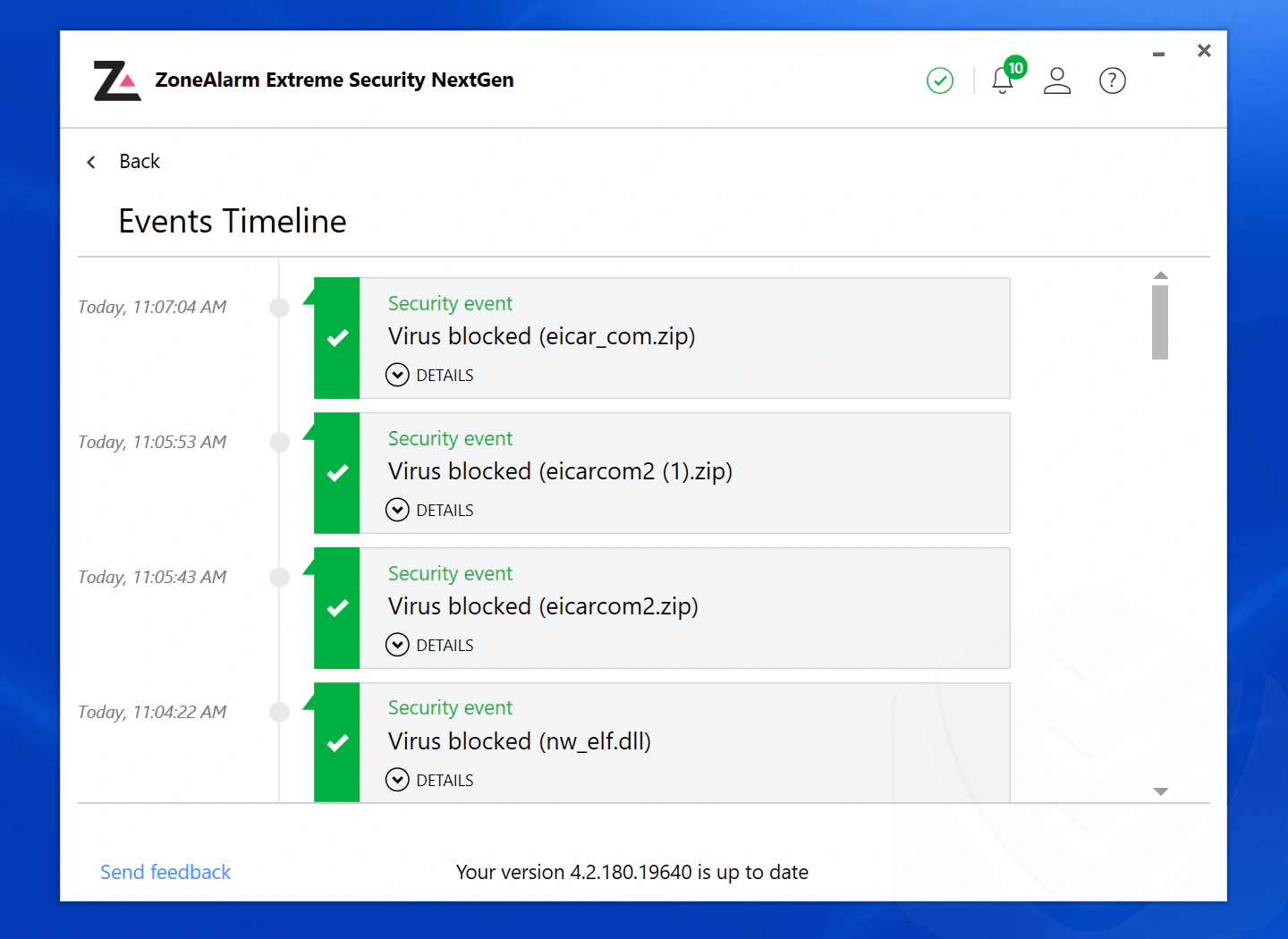
Task: Click 'Today, 11:07:04 AM' timestamp
Action: 152,308
